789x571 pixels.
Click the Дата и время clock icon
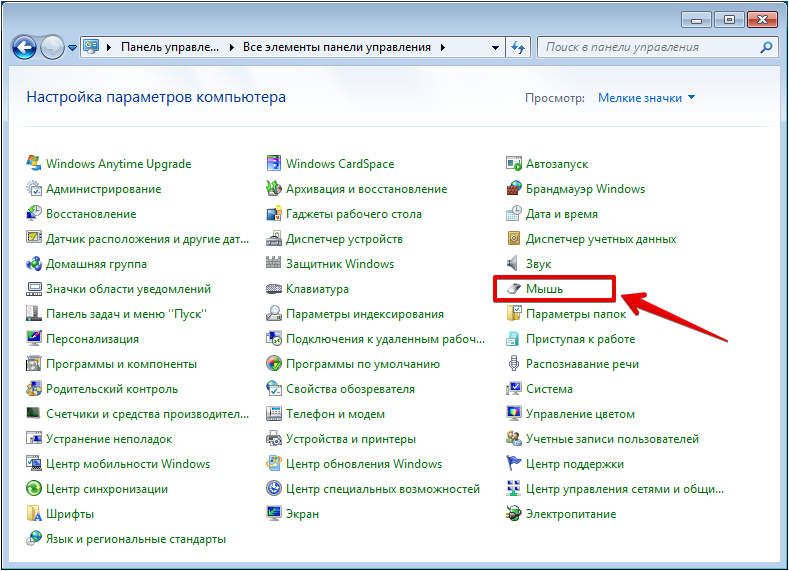click(514, 213)
